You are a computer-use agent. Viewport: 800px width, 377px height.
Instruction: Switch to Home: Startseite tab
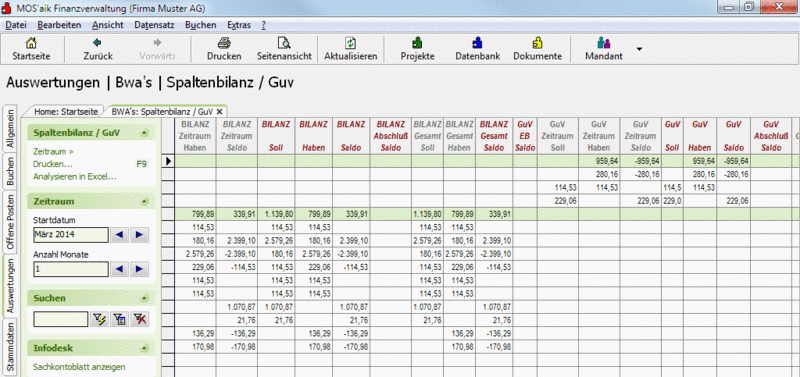(x=66, y=111)
